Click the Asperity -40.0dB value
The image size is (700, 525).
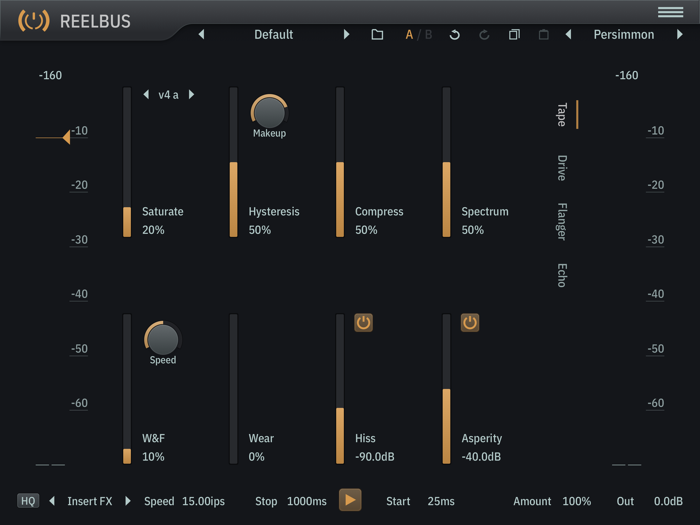[x=481, y=457]
